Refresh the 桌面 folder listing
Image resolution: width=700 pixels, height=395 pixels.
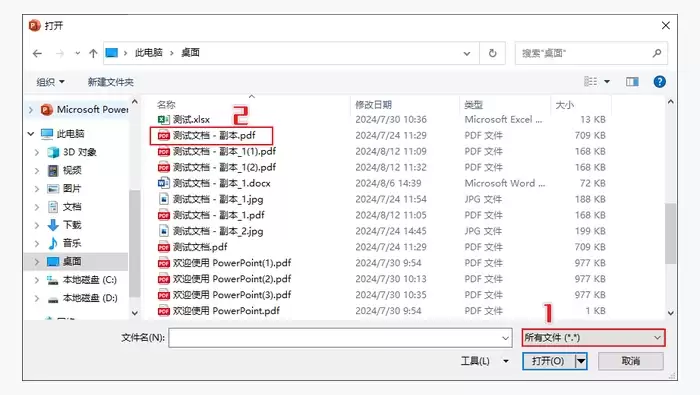tap(492, 54)
